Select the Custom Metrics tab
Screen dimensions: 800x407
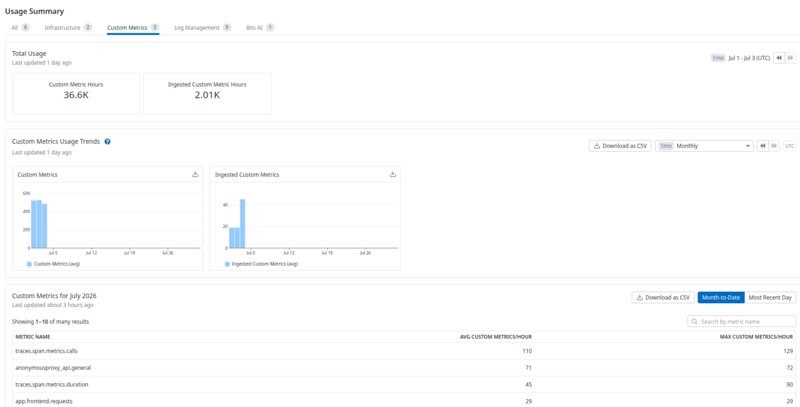point(133,28)
